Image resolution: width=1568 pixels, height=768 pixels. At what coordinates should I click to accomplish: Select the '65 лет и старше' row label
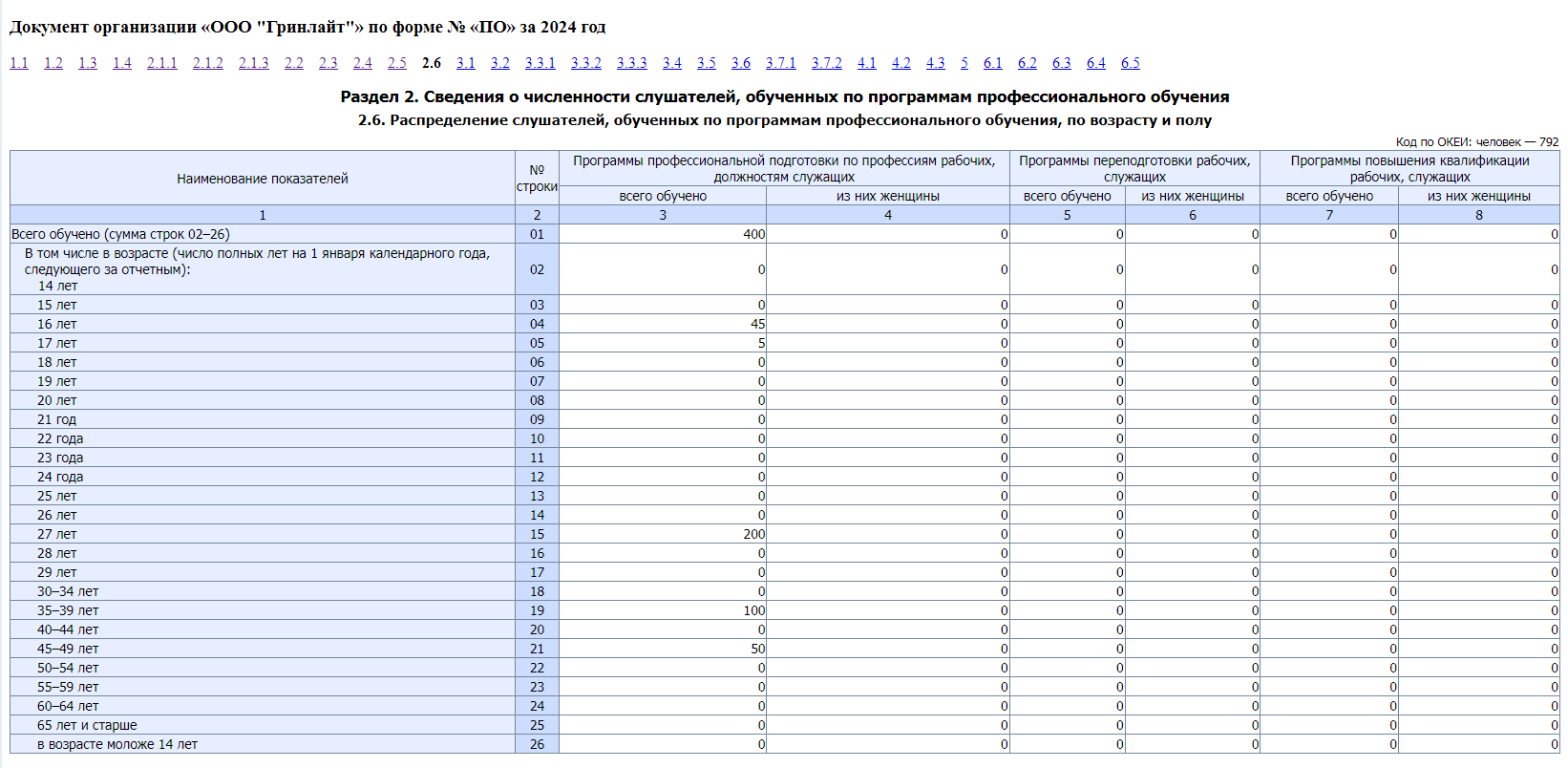click(87, 725)
